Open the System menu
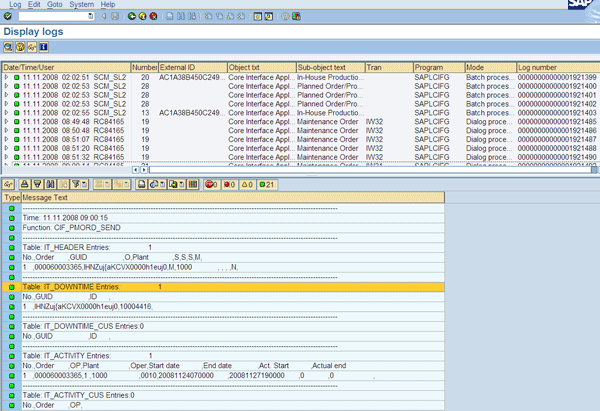The image size is (600, 411). click(82, 5)
